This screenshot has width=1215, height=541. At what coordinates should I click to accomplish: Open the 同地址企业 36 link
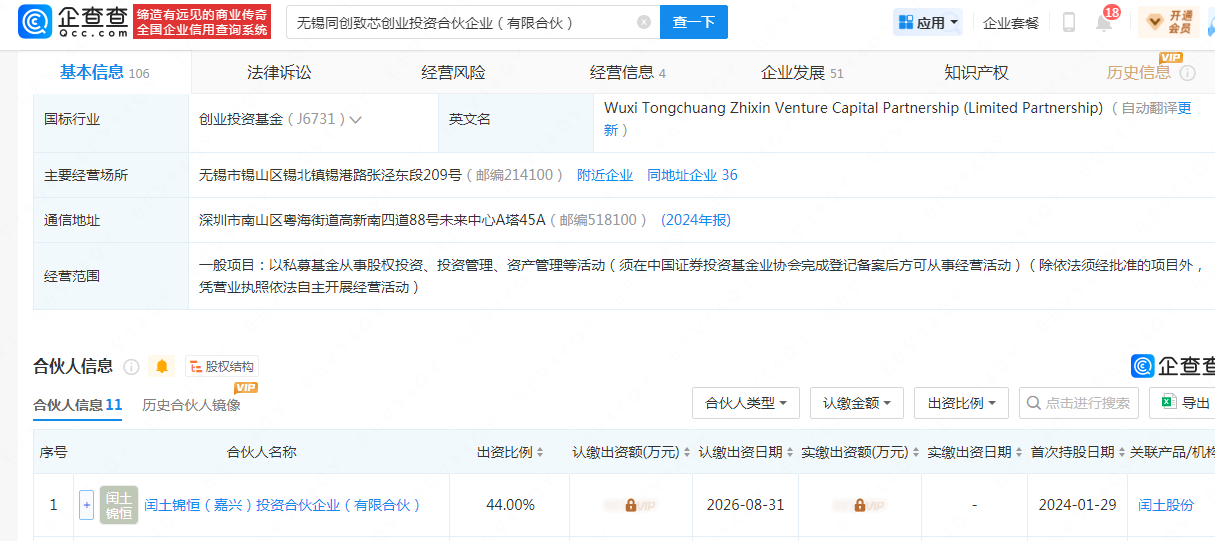point(692,175)
